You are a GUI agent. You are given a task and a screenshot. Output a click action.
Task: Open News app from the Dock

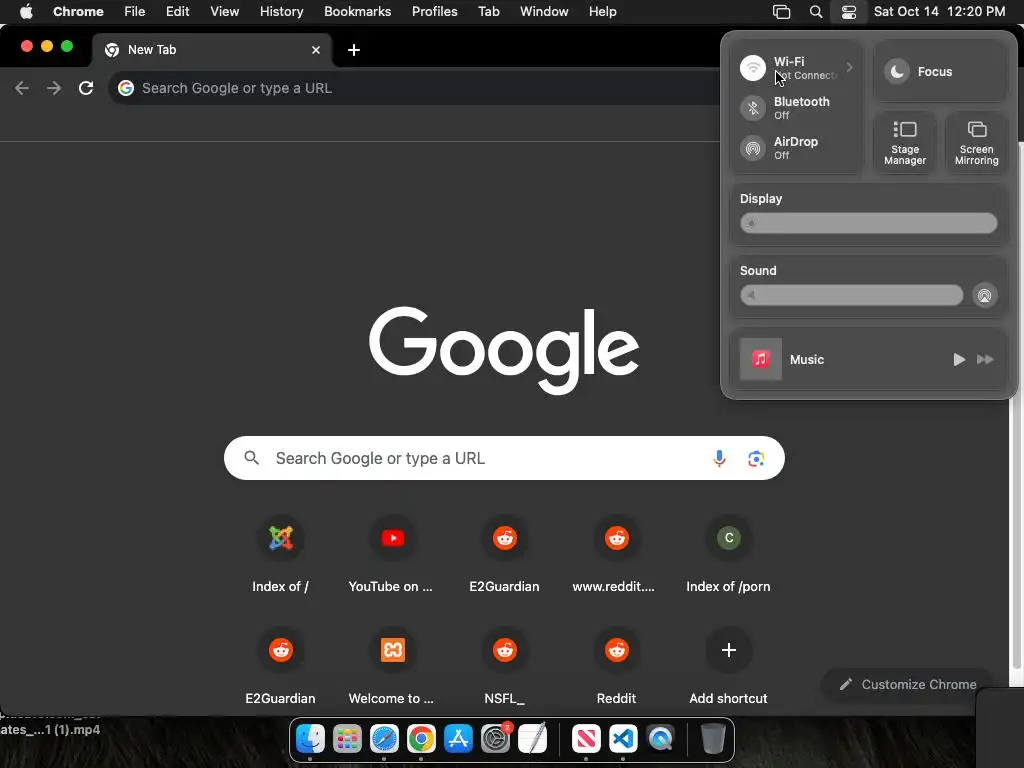click(586, 739)
